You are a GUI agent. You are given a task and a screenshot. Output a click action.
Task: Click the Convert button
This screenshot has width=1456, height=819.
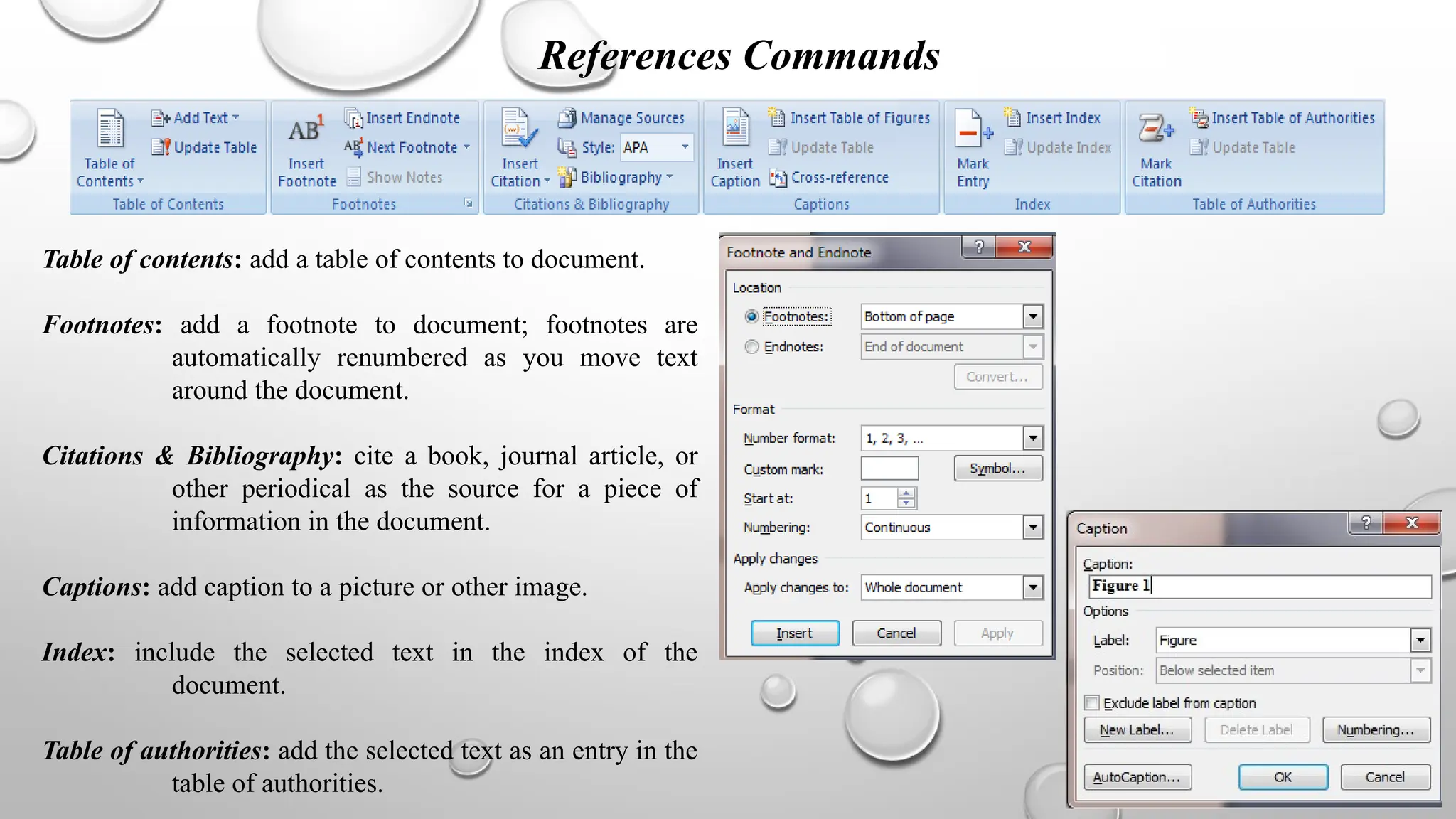(x=998, y=377)
